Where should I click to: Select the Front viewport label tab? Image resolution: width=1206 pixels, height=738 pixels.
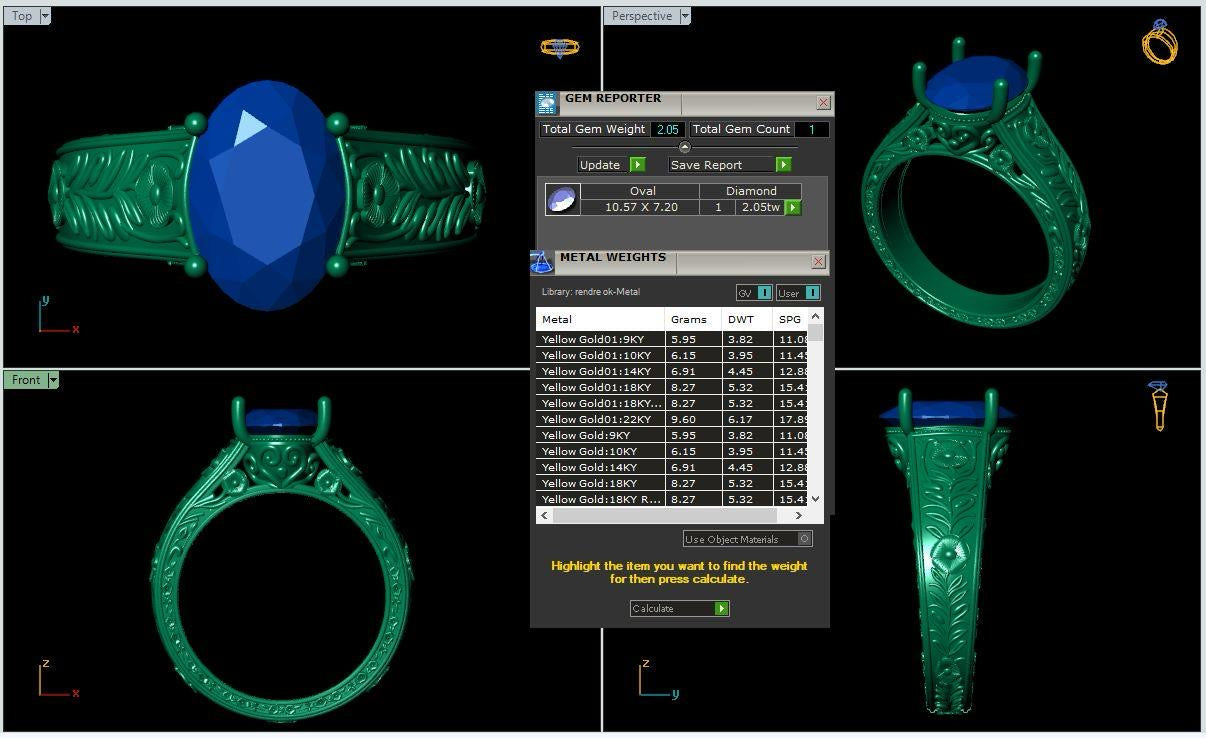(26, 380)
